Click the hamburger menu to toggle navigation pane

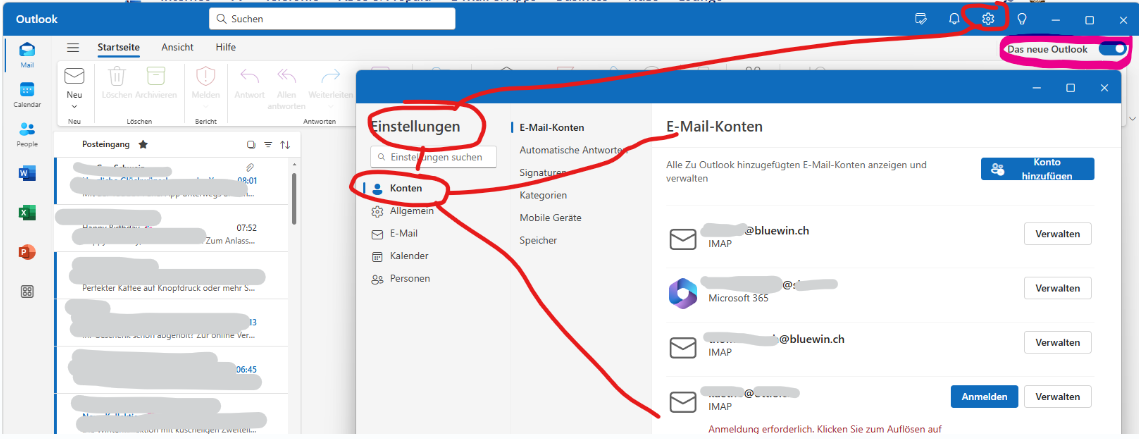[x=73, y=48]
